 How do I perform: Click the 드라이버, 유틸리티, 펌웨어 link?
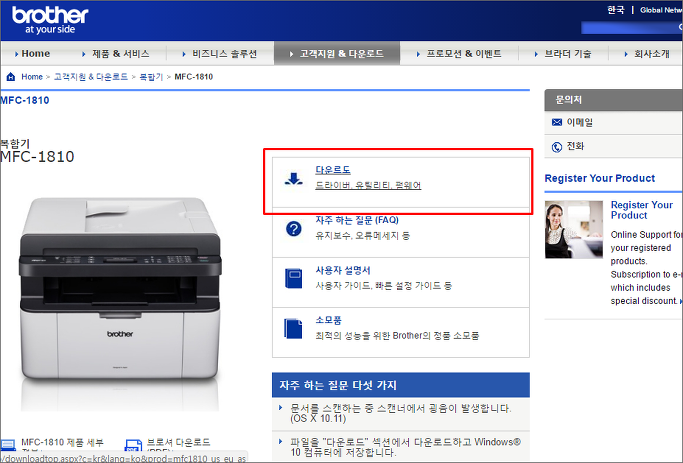368,186
